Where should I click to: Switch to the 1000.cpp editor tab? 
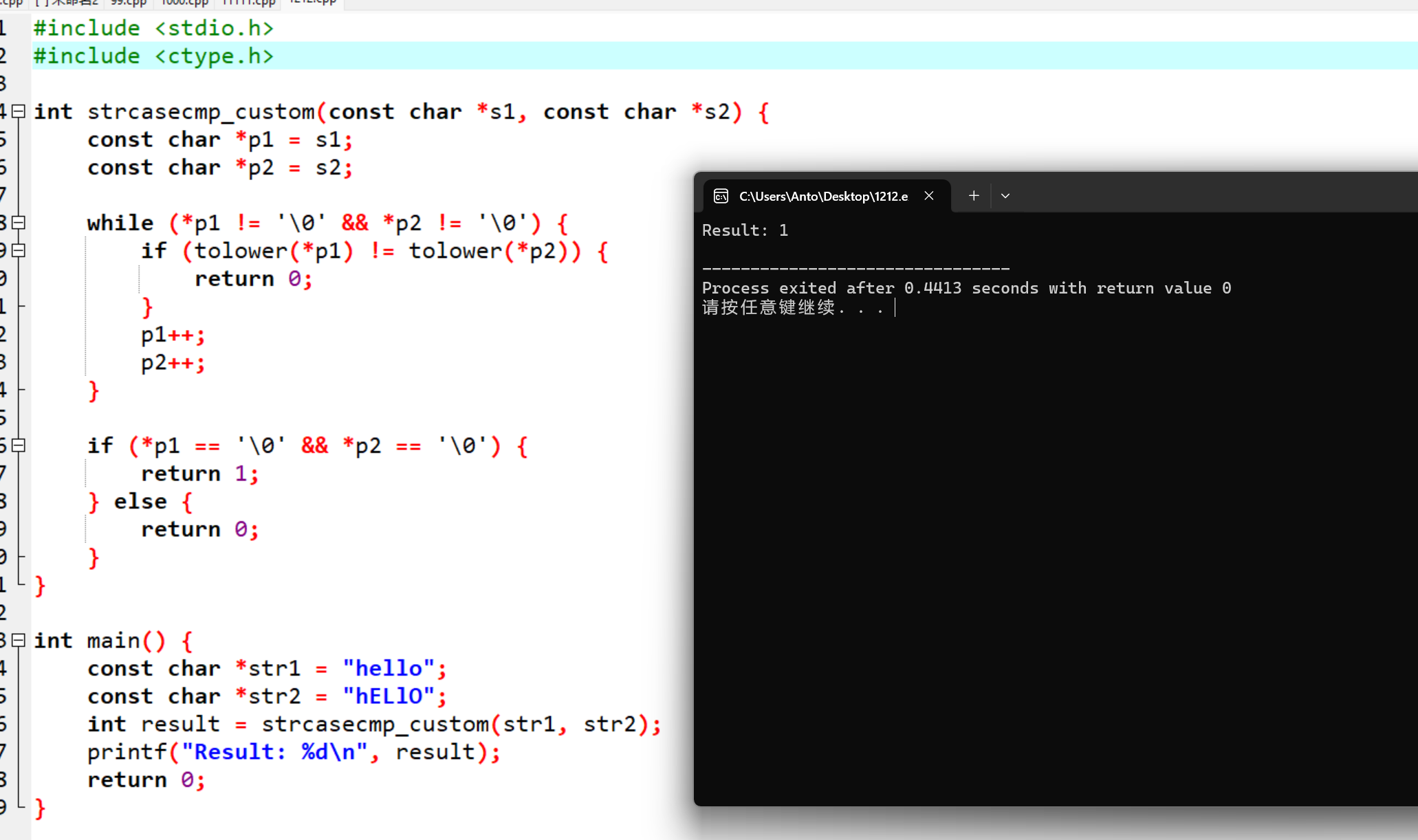(x=184, y=3)
